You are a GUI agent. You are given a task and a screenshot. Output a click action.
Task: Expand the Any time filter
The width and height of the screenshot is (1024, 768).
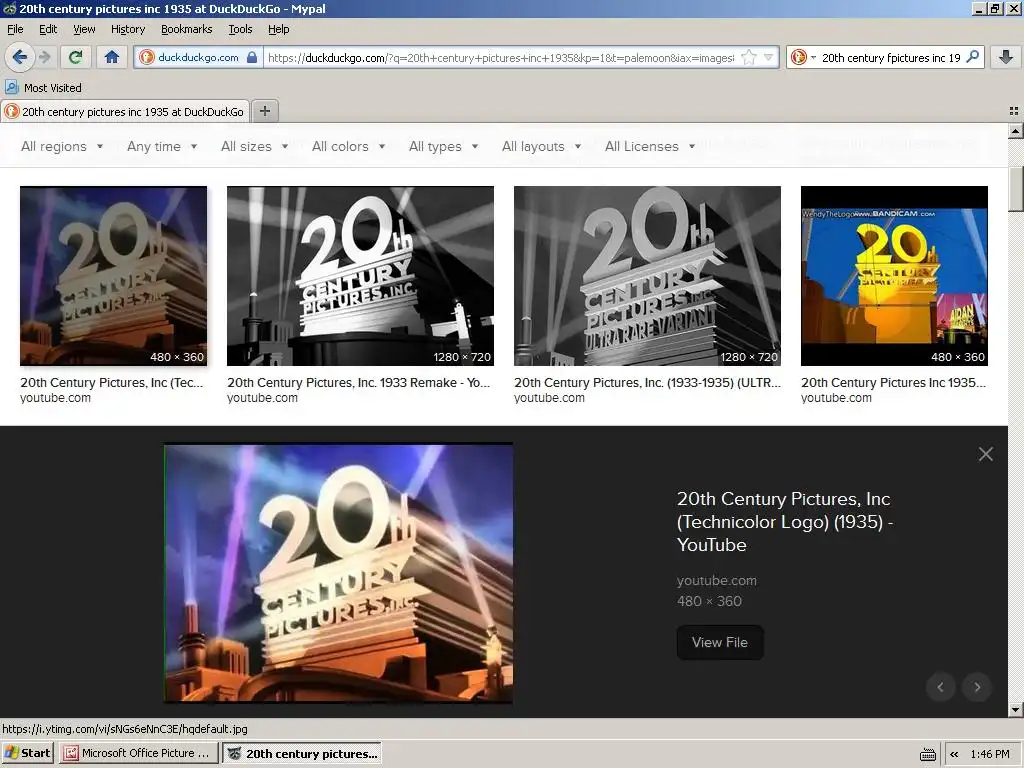[x=162, y=146]
